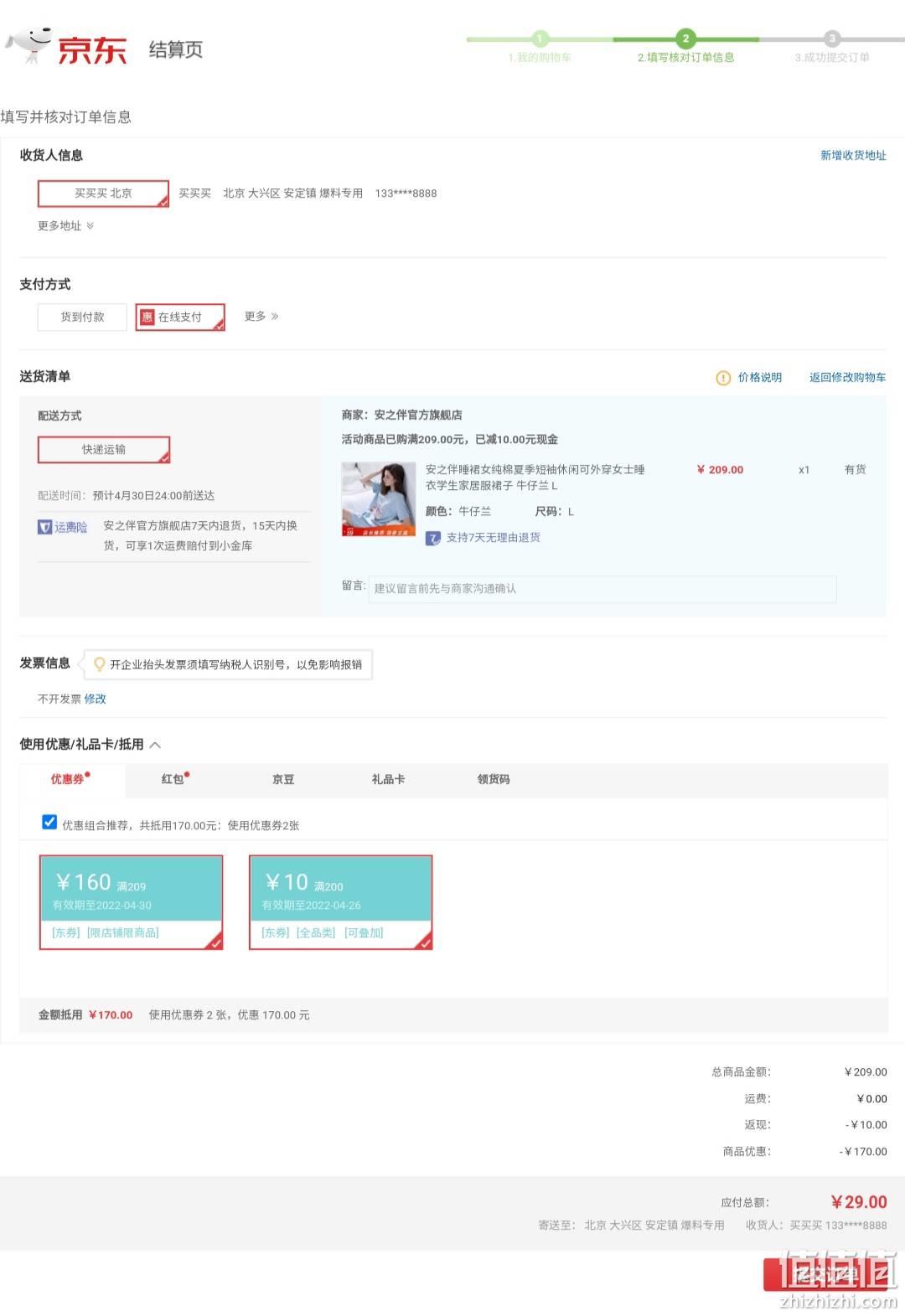The image size is (905, 1316).
Task: Open the 领货码 tab
Action: [494, 779]
